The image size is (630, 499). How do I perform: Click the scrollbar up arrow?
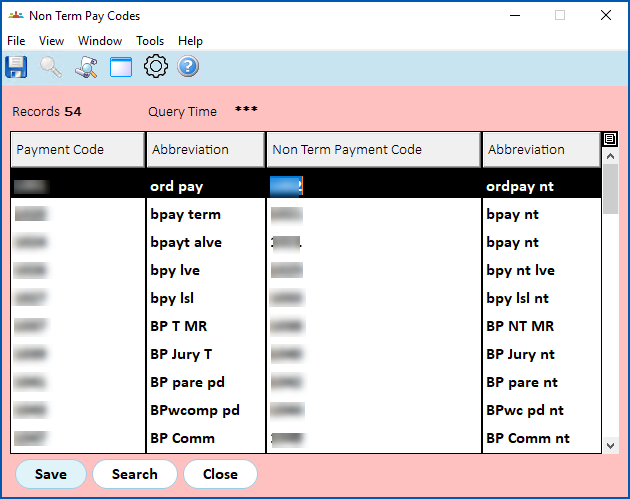pyautogui.click(x=611, y=156)
